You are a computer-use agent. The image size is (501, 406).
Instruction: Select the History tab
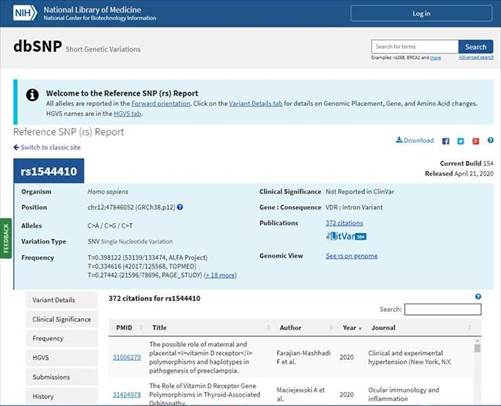[62, 396]
